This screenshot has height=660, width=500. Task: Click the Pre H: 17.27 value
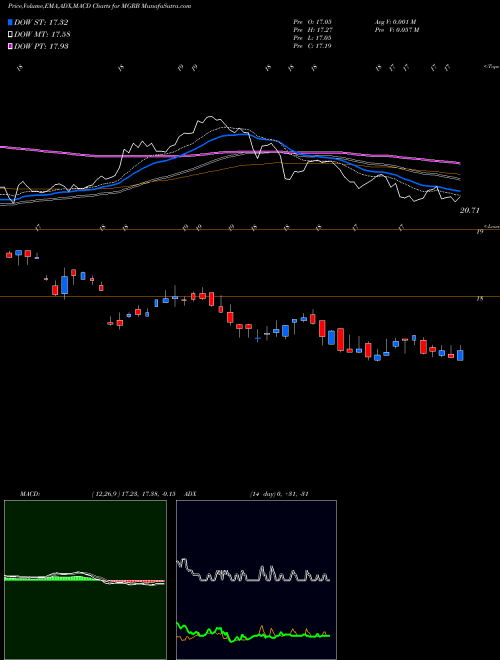coord(312,29)
